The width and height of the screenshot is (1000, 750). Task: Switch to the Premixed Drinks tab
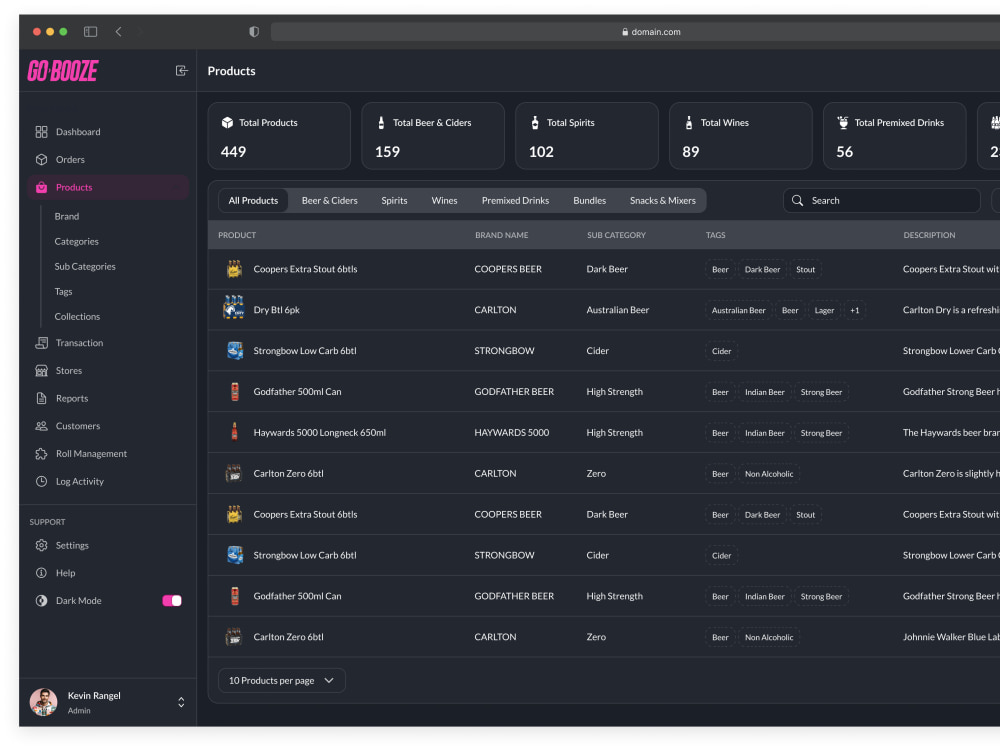[515, 200]
